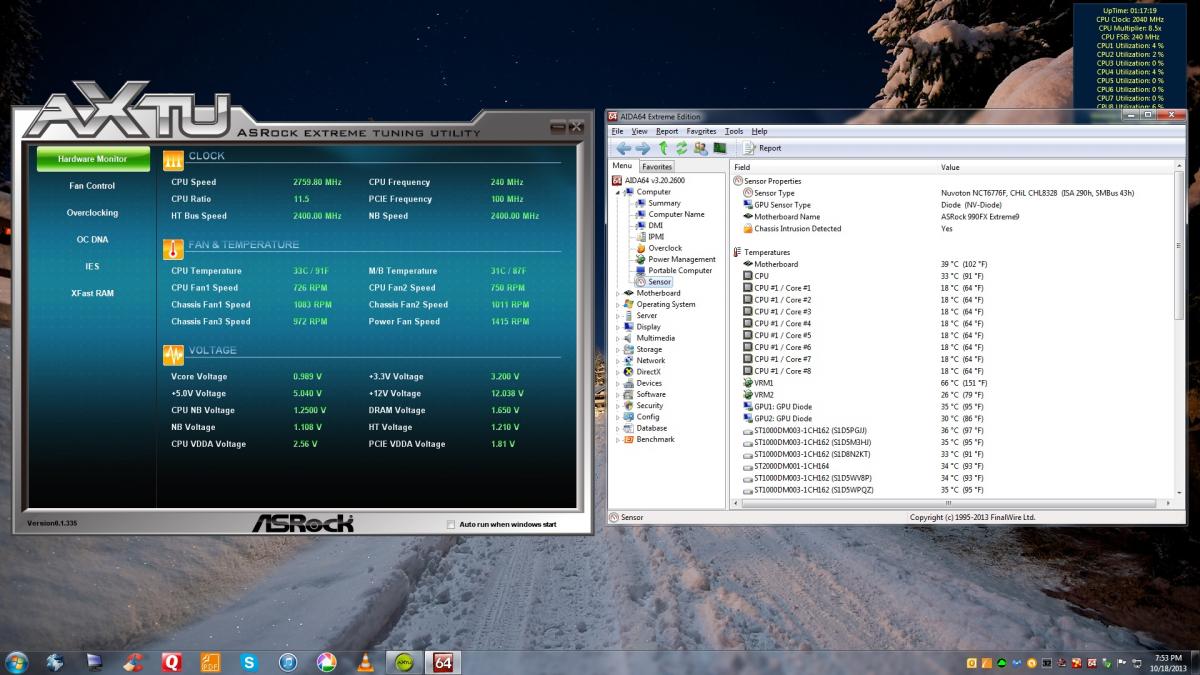Screen dimensions: 1200x675
Task: Open Overclocking in AXTU
Action: tap(93, 213)
